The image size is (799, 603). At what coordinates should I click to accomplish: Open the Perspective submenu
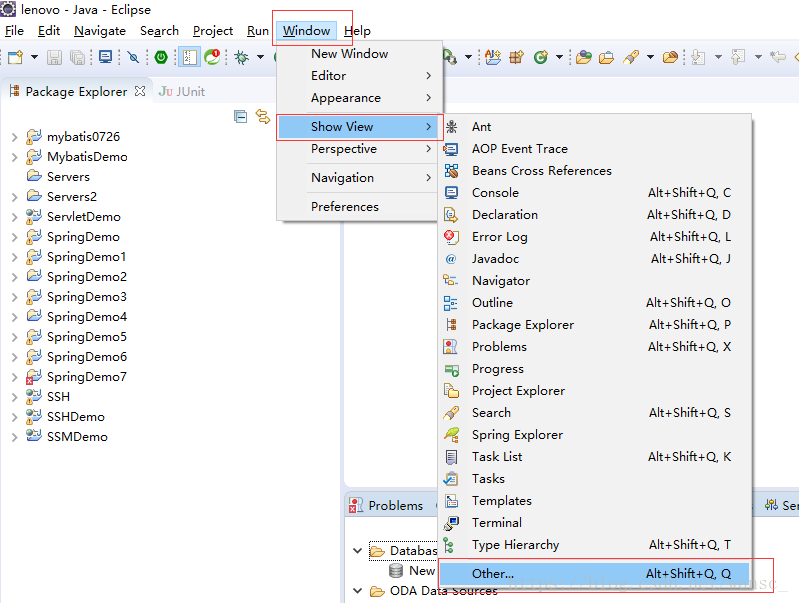[359, 149]
